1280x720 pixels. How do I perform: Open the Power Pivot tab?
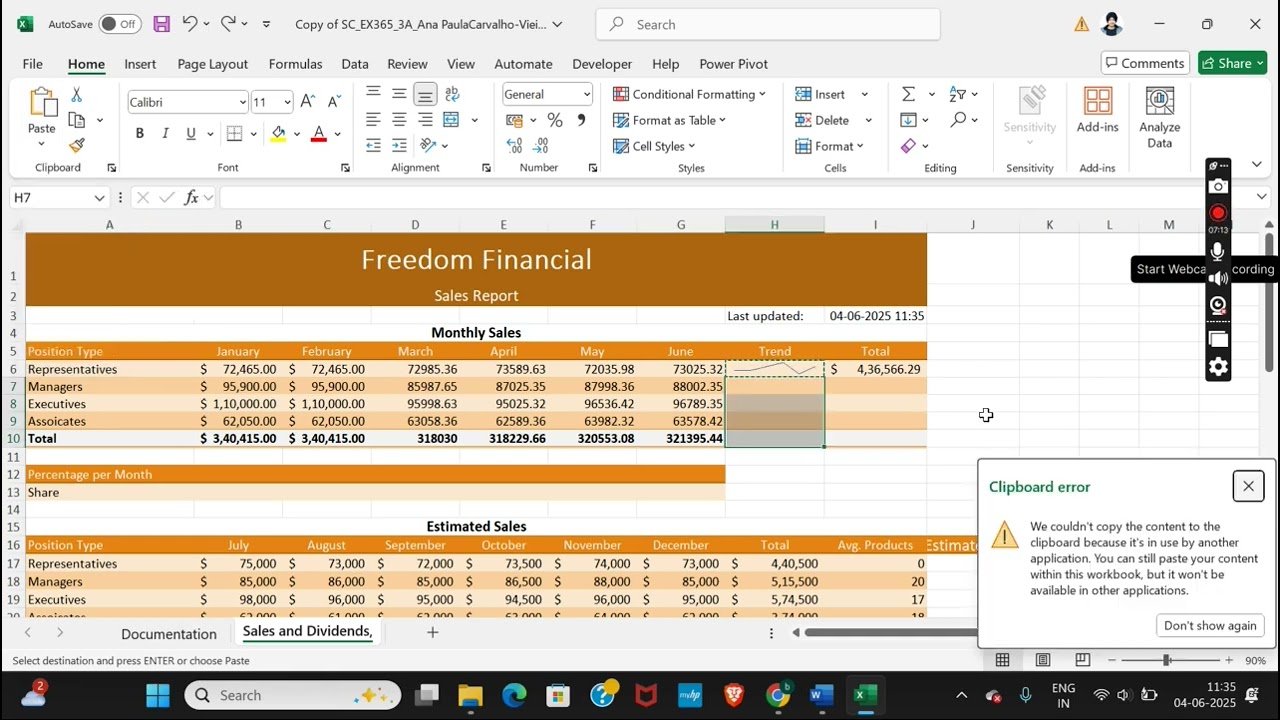click(733, 64)
